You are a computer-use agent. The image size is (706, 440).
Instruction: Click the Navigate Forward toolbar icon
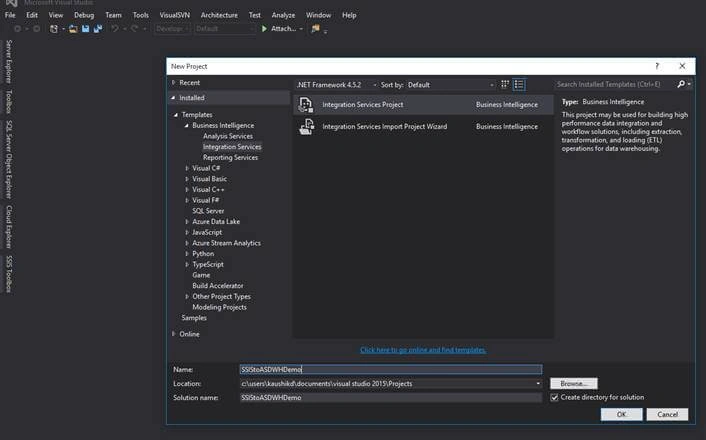click(x=36, y=29)
